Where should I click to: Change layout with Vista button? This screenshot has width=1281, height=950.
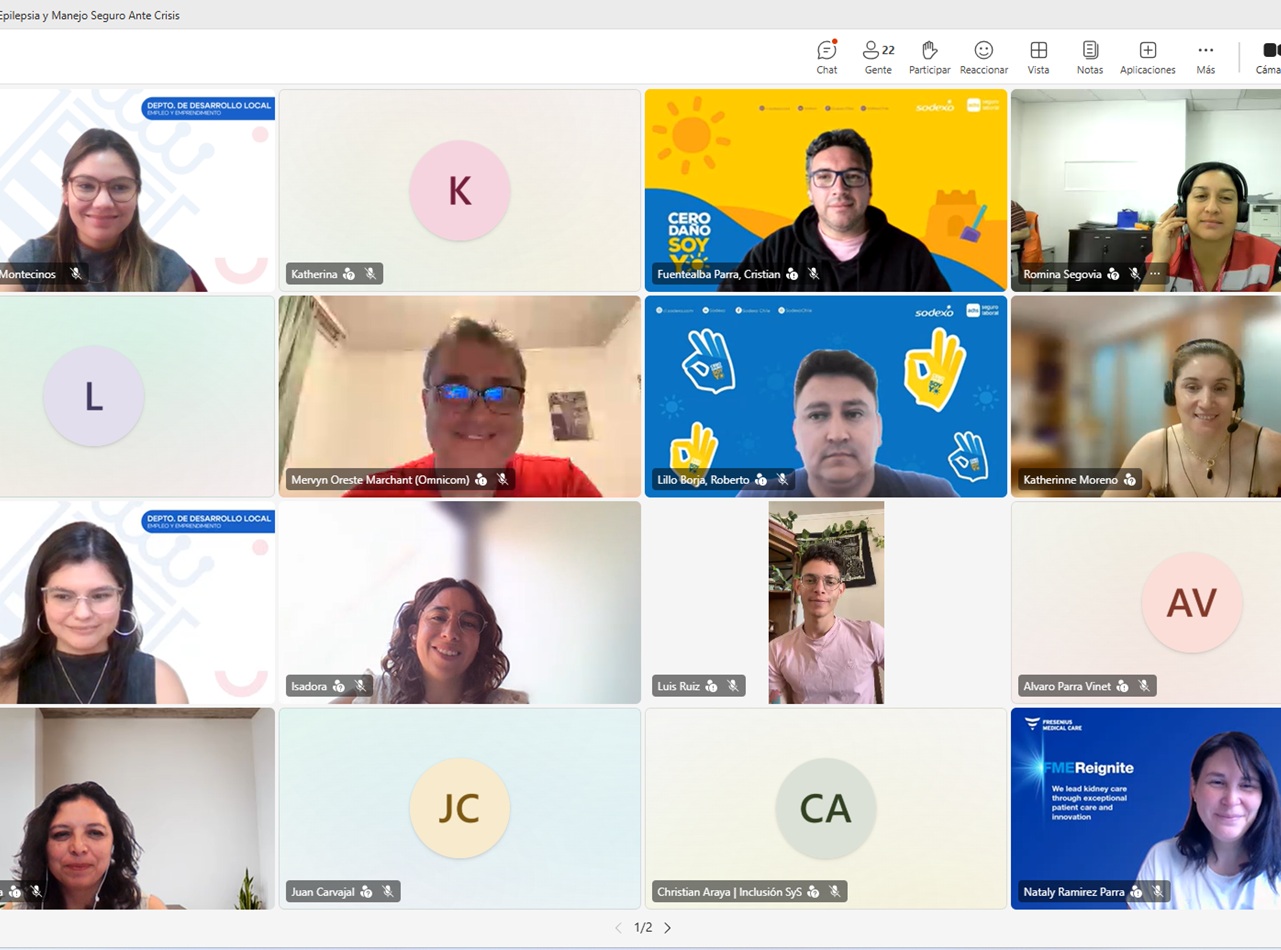click(x=1038, y=57)
